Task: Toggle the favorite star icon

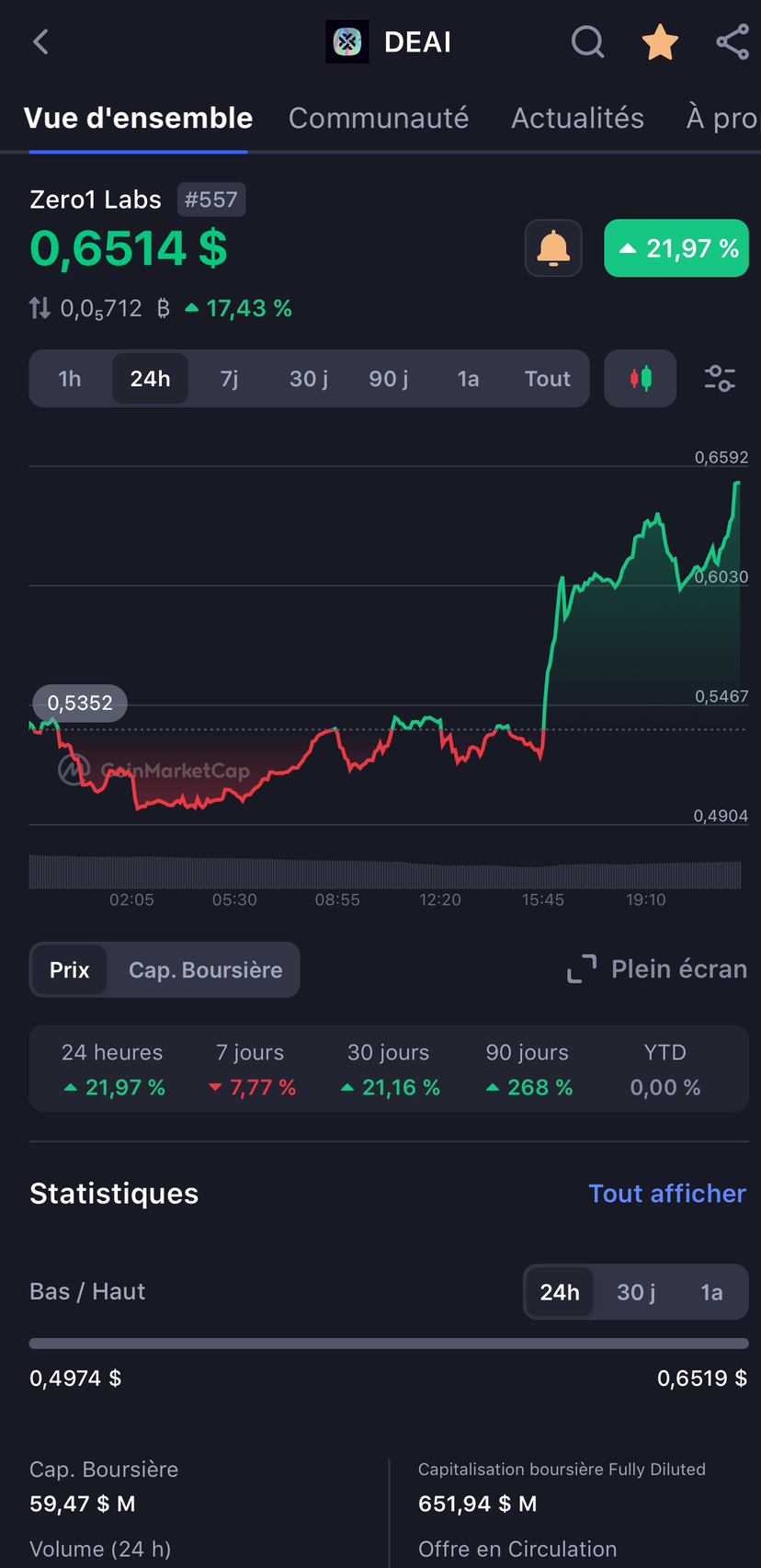Action: [x=660, y=42]
